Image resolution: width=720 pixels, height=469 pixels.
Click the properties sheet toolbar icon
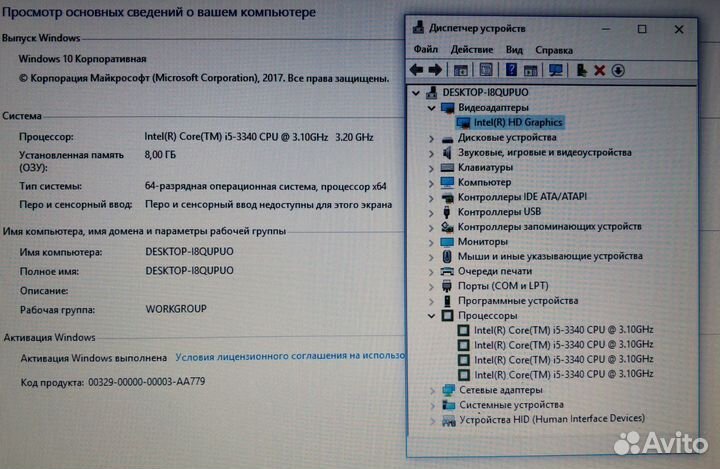click(x=486, y=70)
